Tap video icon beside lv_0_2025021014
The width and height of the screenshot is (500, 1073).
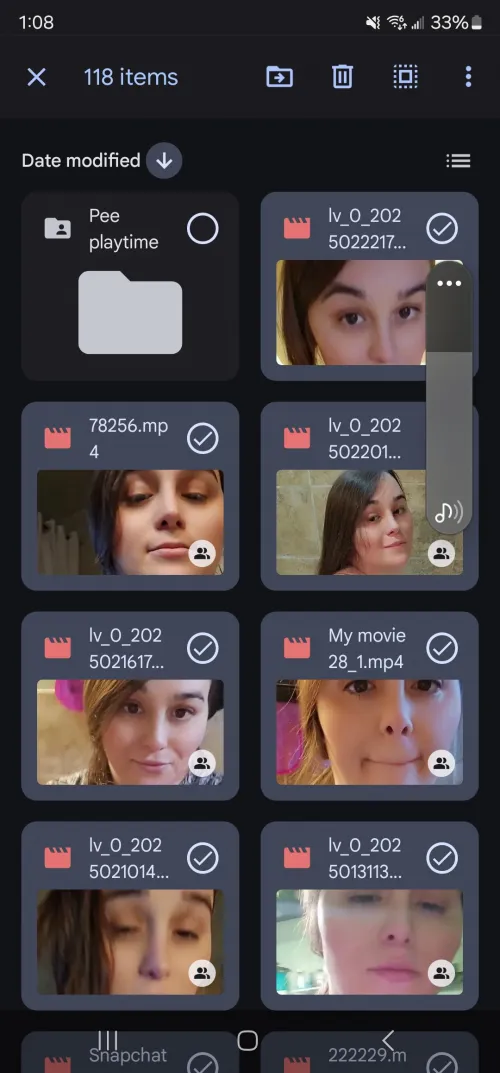[57, 857]
